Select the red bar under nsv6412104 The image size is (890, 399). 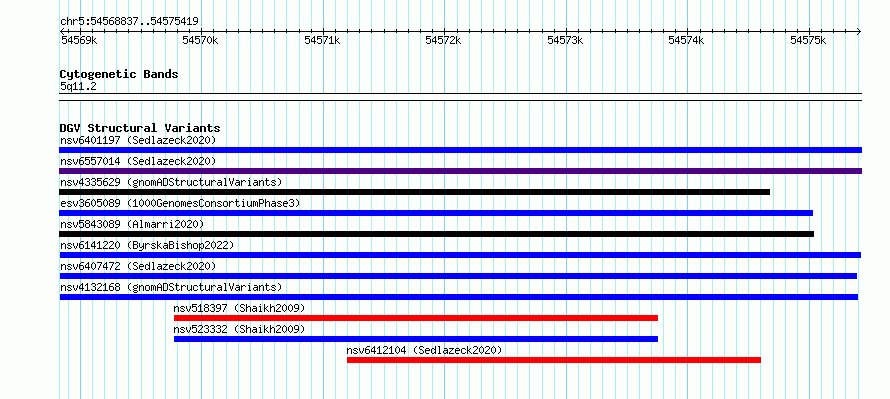tap(553, 360)
